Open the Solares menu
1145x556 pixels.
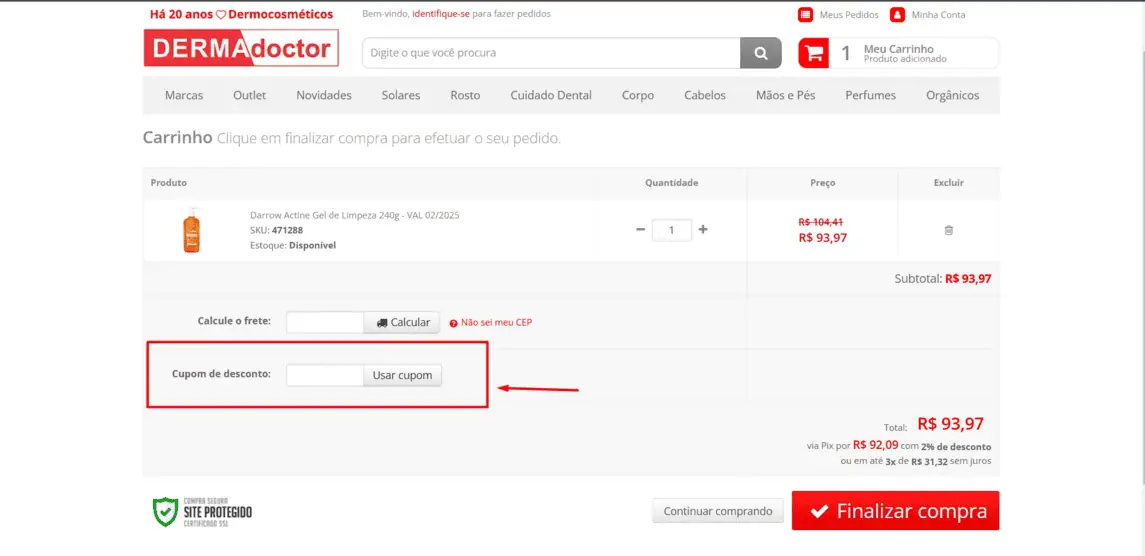[x=401, y=95]
